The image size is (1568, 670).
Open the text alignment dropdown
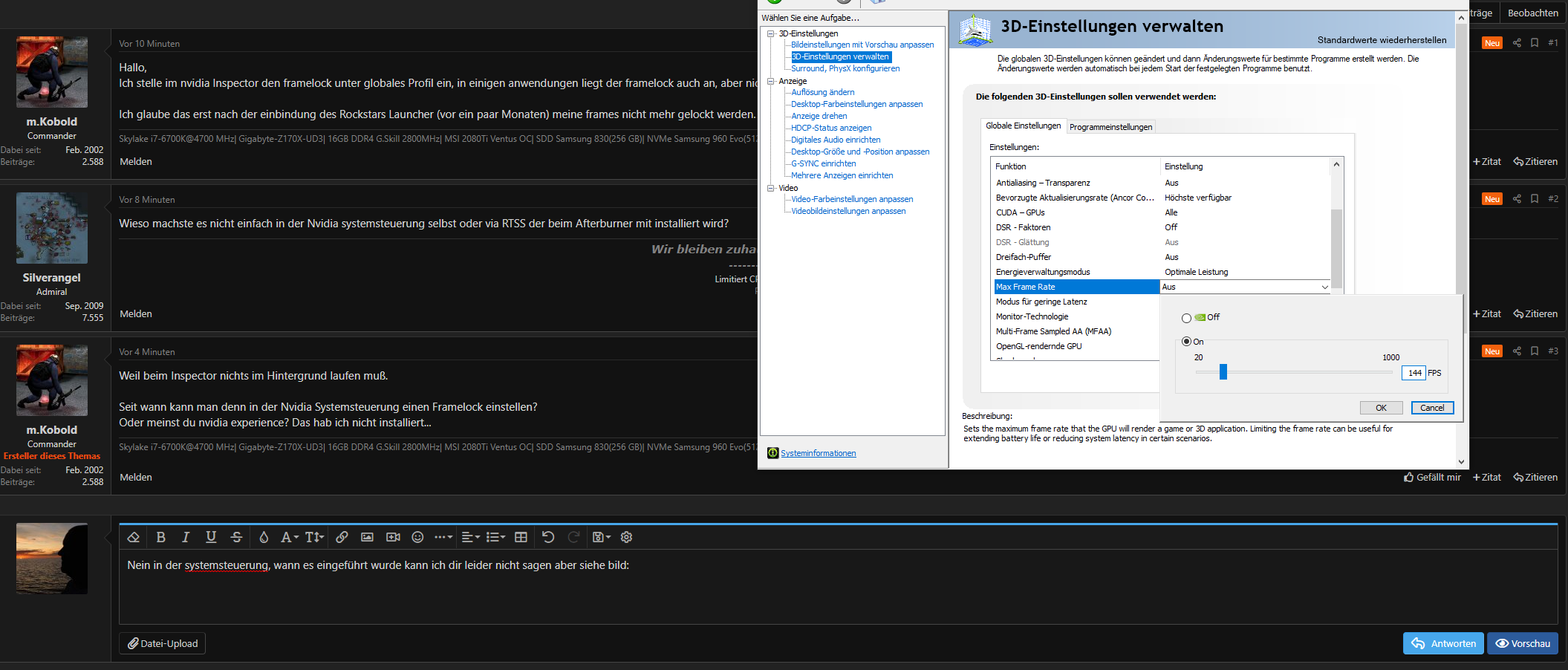(x=471, y=537)
